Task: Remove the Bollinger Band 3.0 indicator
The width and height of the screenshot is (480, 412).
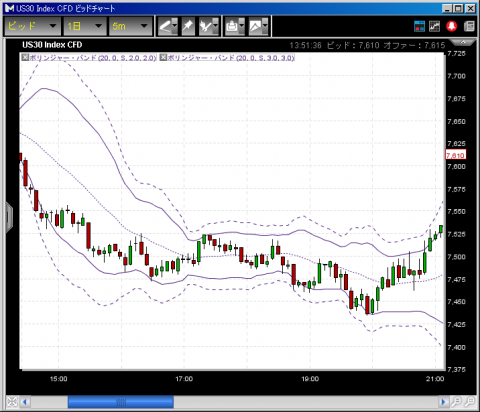Action: point(163,58)
